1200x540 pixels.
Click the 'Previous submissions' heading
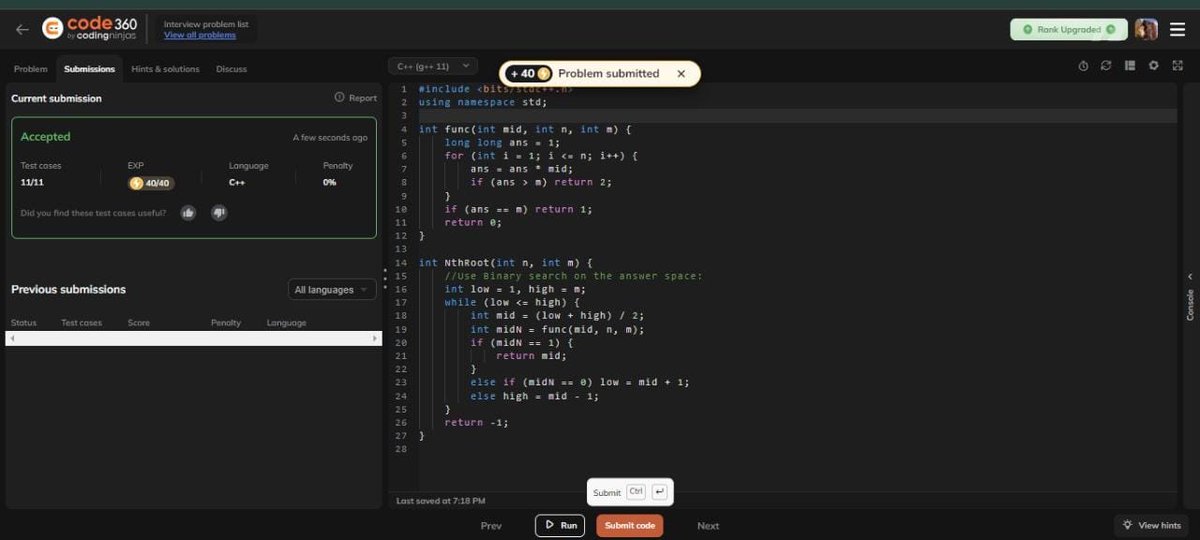click(x=68, y=289)
